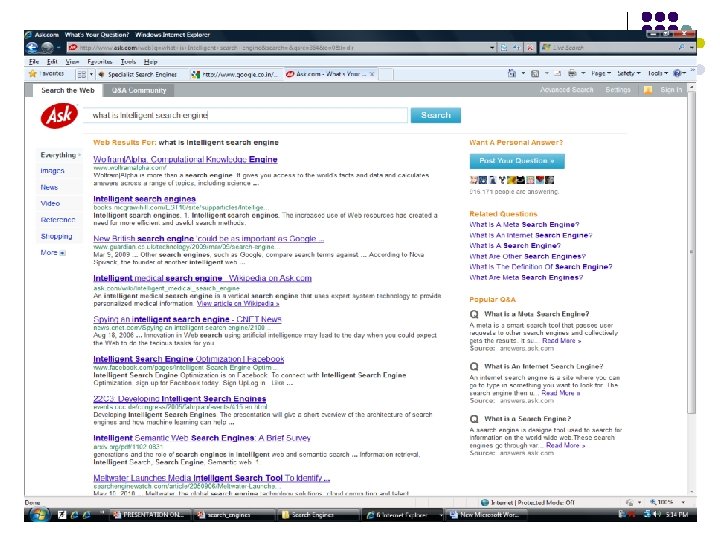
Task: Open the Page dropdown menu
Action: (601, 73)
